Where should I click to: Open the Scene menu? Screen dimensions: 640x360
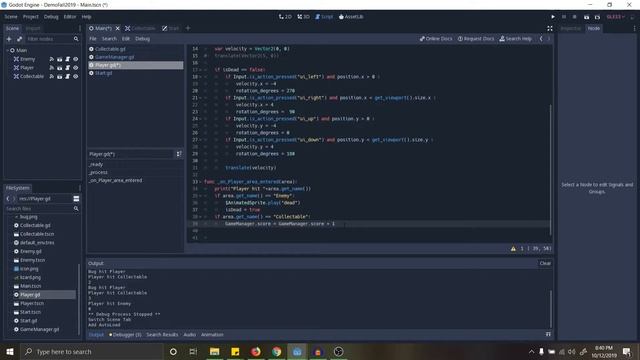point(11,17)
